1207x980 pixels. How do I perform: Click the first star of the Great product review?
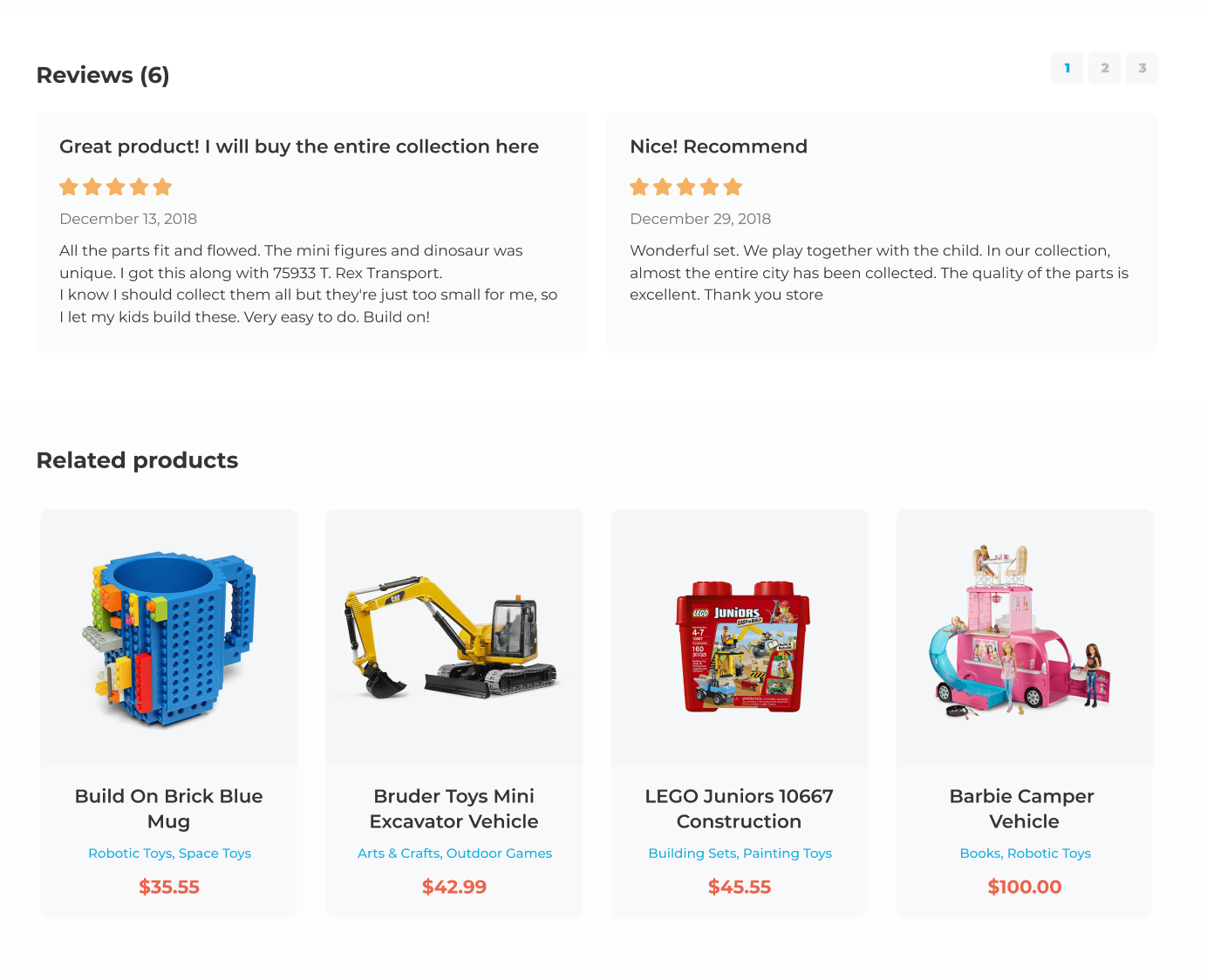[69, 187]
